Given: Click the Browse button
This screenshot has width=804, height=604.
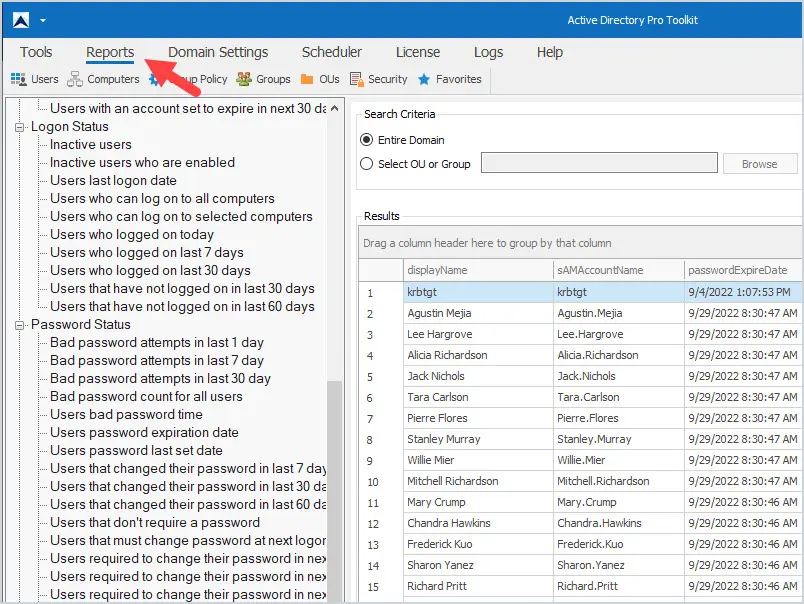Looking at the screenshot, I should pos(760,164).
